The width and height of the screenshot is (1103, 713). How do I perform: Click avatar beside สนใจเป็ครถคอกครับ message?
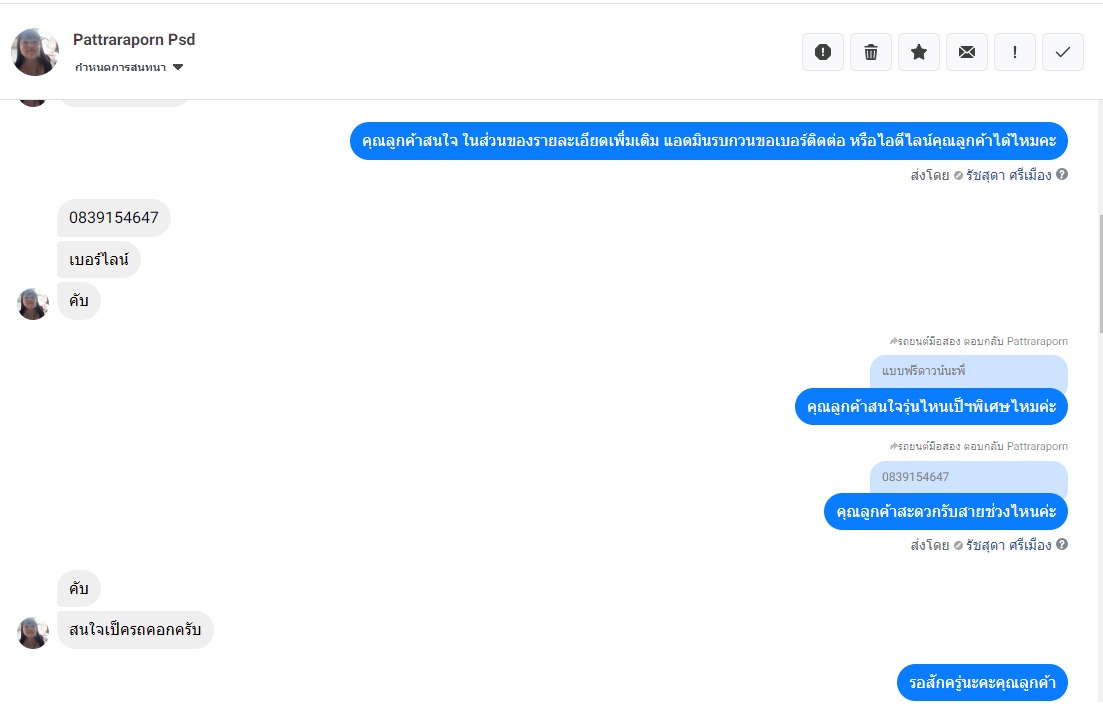[x=32, y=632]
